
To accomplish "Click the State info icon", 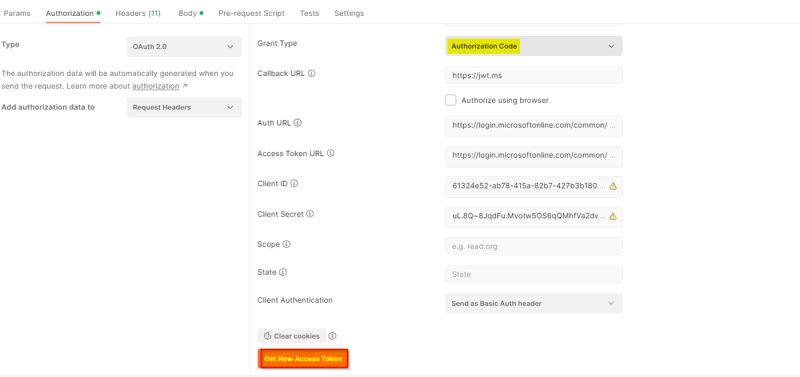I will [x=283, y=272].
